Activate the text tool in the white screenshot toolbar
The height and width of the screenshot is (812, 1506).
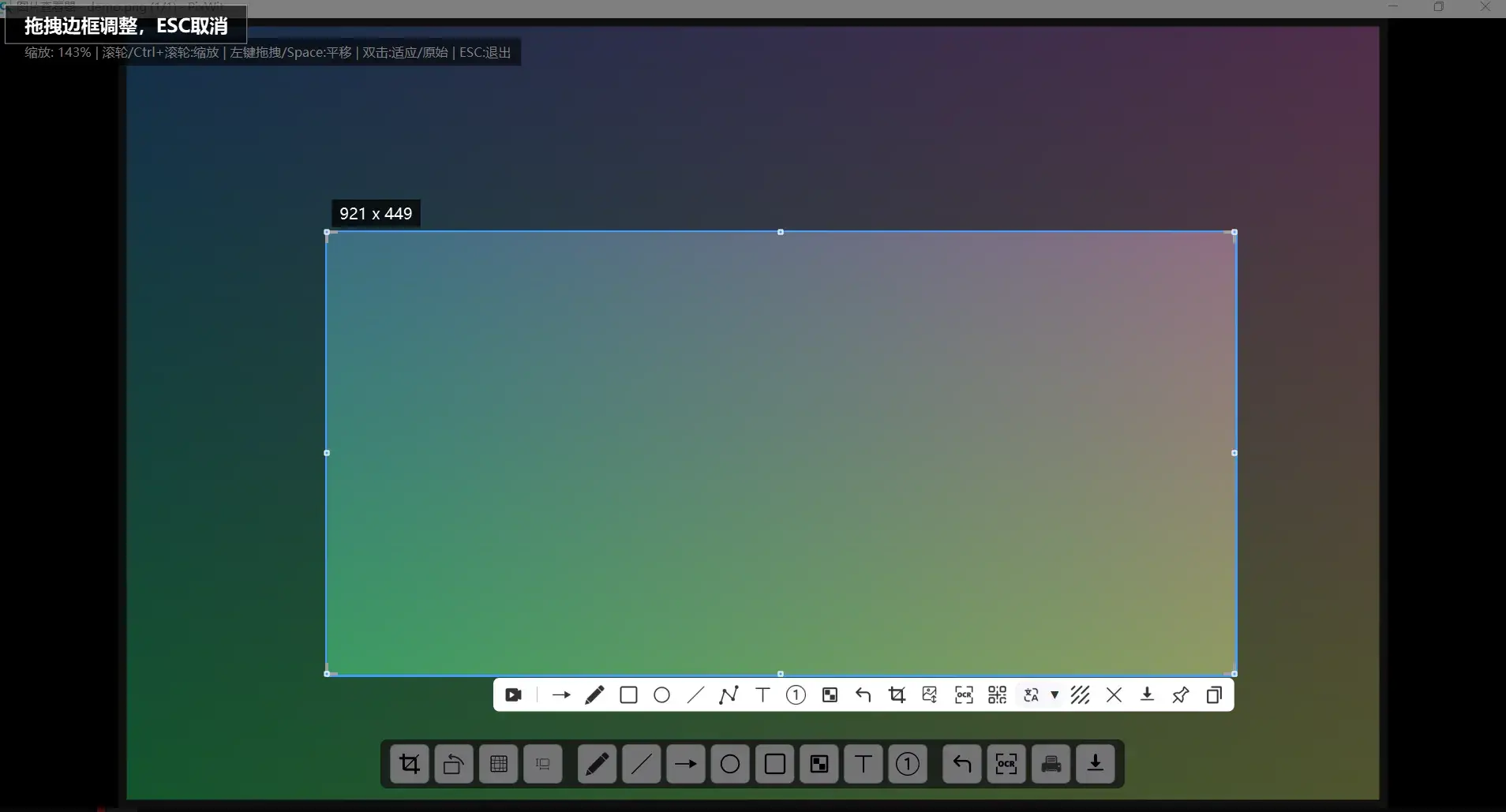click(x=762, y=695)
